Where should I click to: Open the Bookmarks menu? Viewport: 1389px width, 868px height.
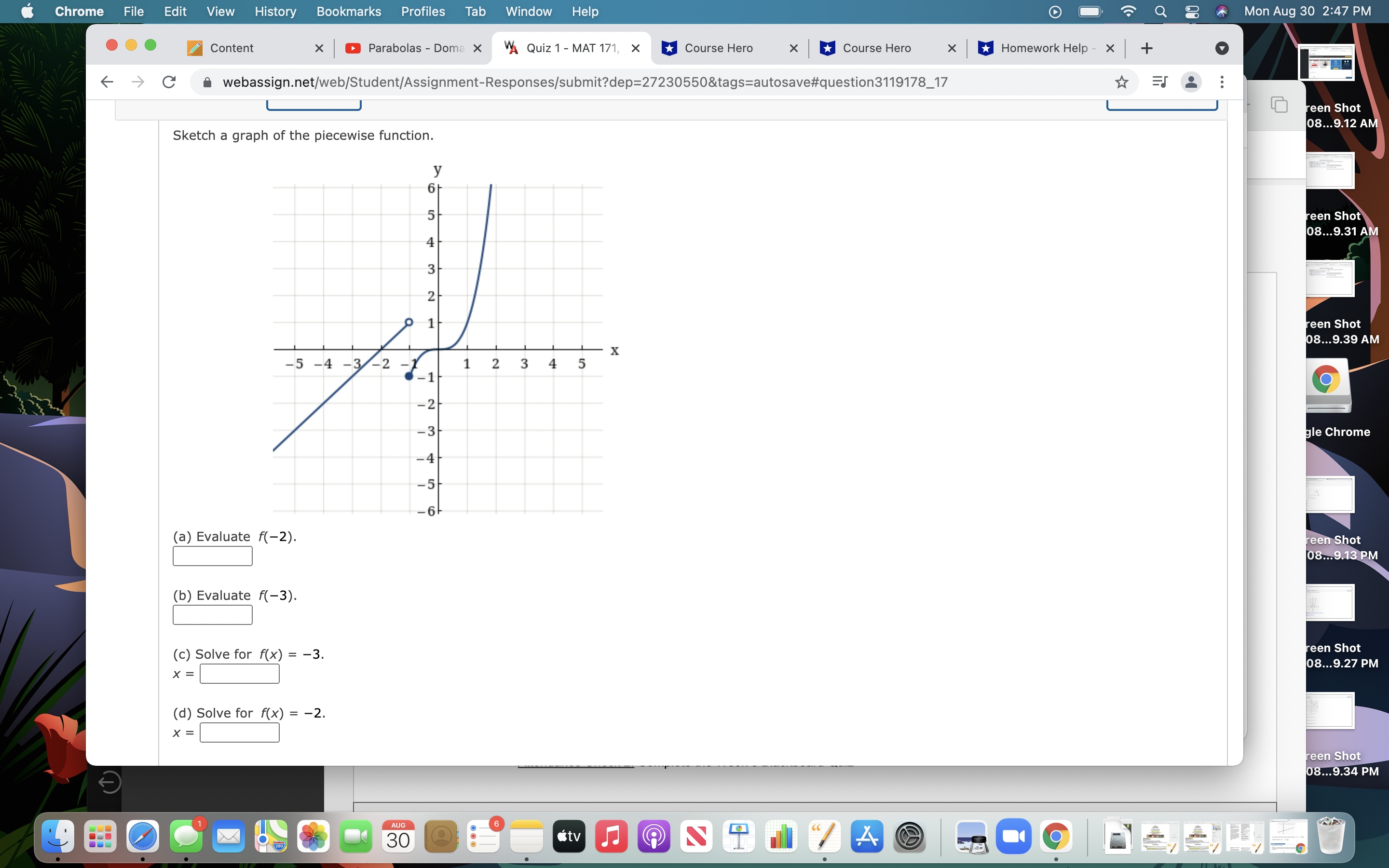pyautogui.click(x=348, y=11)
